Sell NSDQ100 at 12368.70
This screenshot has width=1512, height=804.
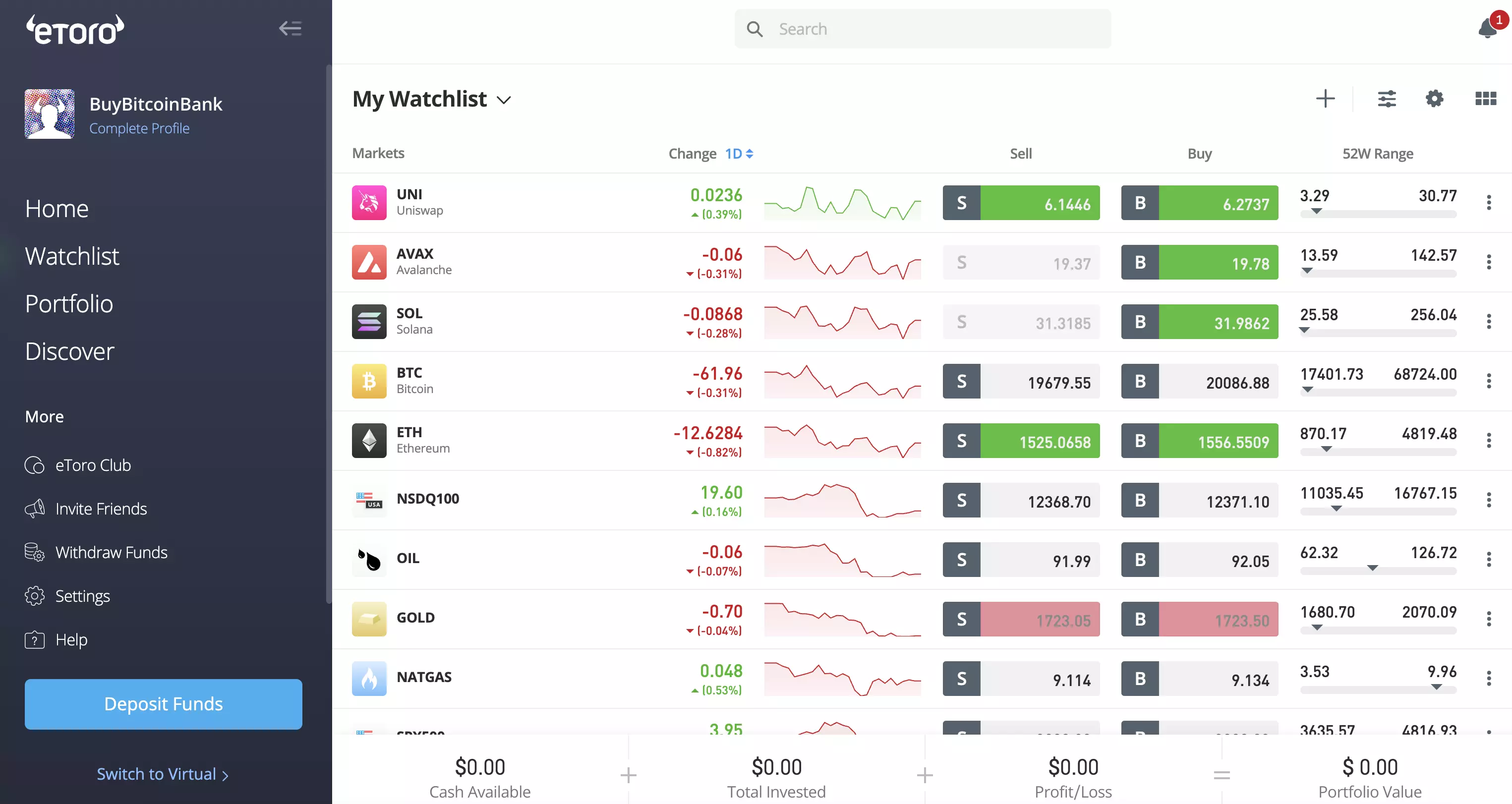1021,500
